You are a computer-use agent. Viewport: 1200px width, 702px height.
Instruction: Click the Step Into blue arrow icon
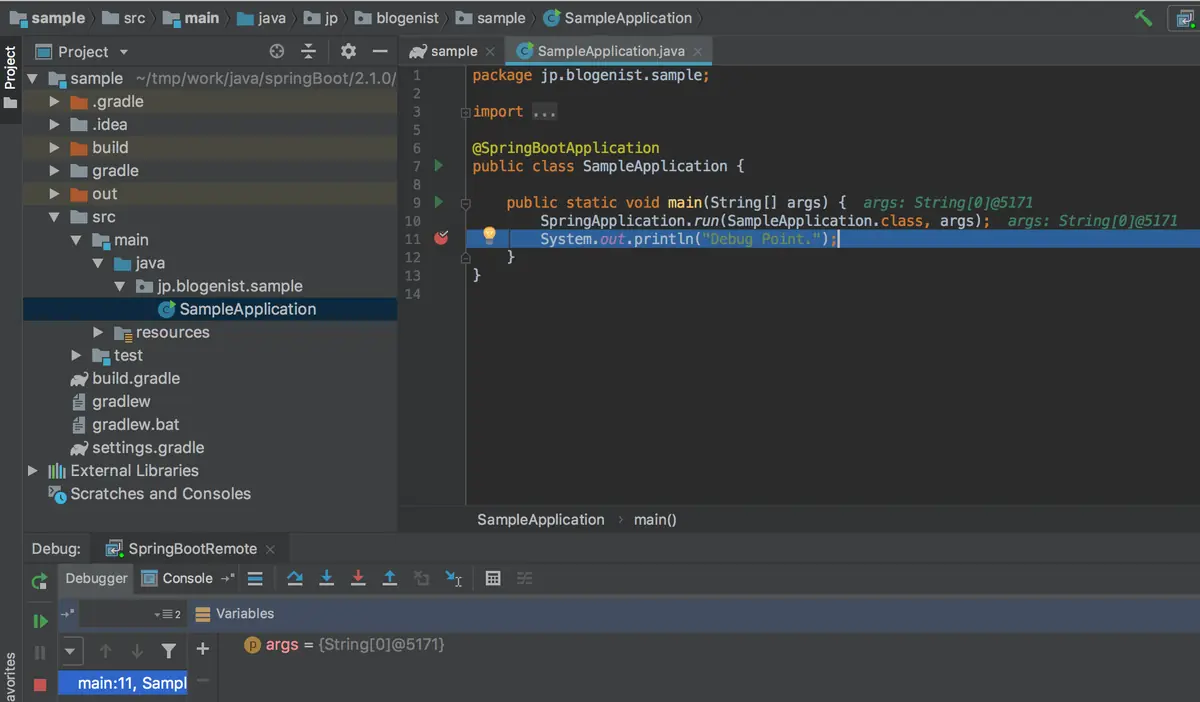326,578
